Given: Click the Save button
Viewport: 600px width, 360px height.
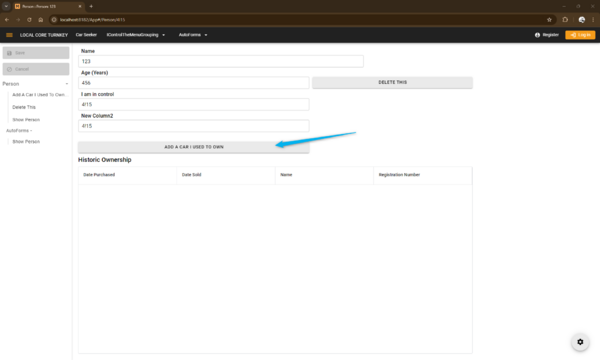Looking at the screenshot, I should [x=36, y=53].
